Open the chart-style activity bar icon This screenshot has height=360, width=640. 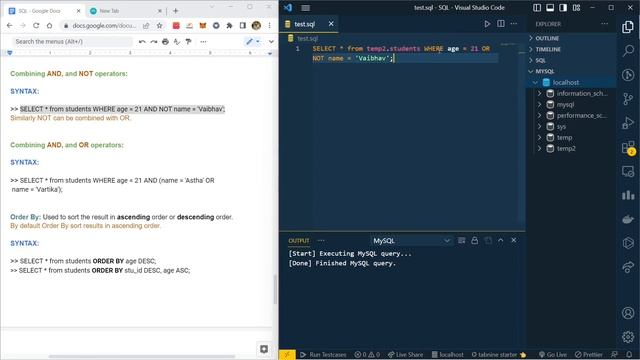[628, 195]
